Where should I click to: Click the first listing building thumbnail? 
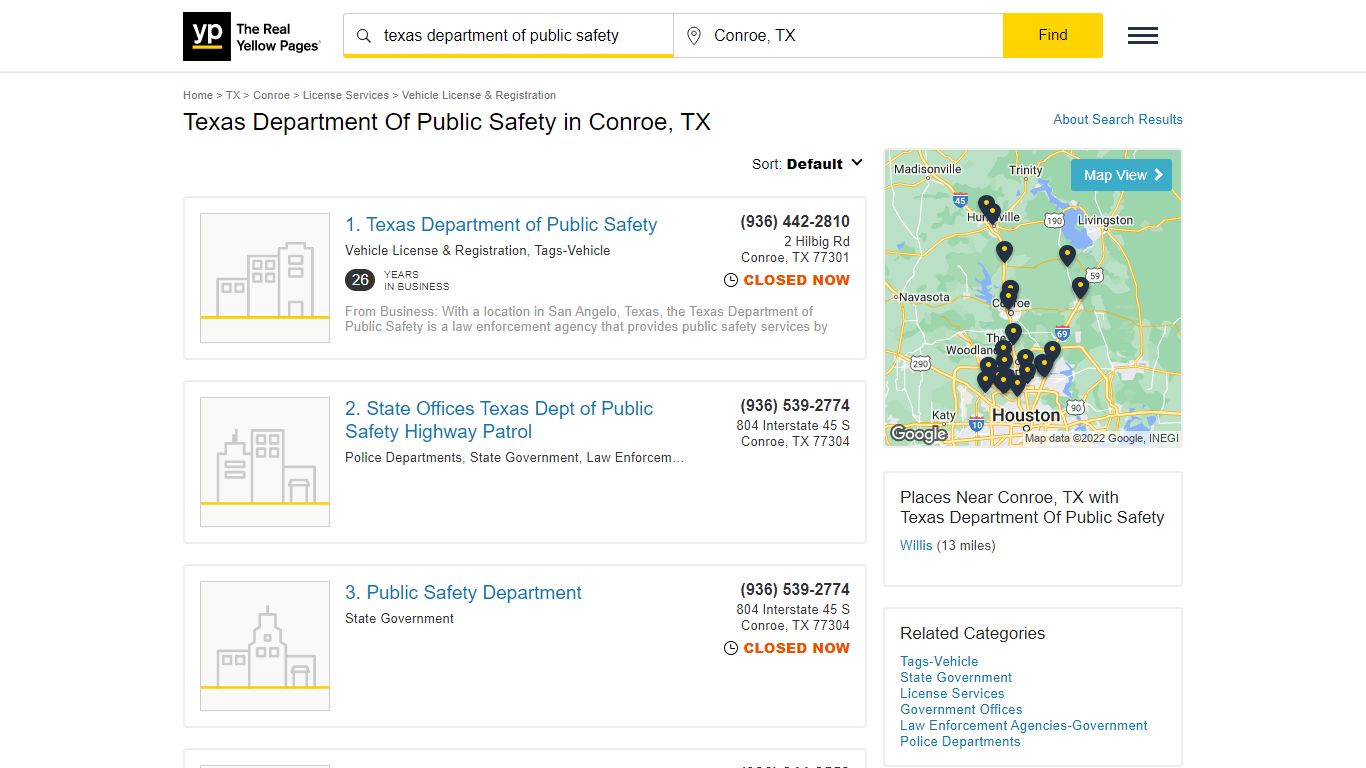(x=265, y=278)
